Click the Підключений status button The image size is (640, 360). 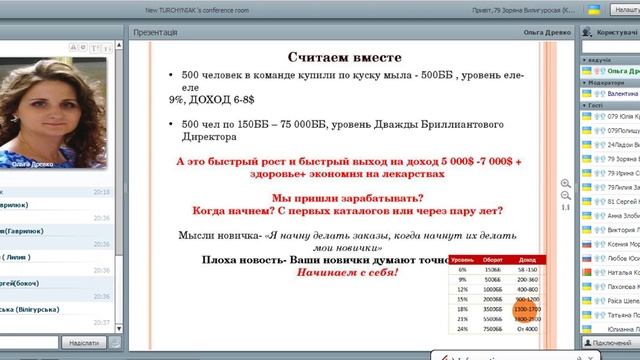(x=611, y=343)
